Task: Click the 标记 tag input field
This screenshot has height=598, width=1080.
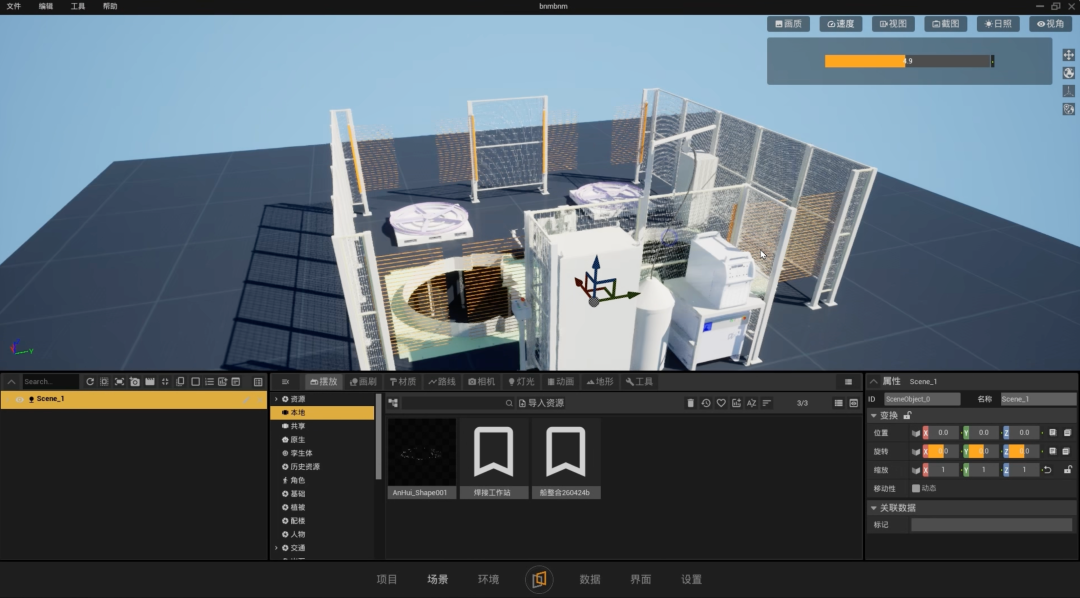Action: (991, 525)
